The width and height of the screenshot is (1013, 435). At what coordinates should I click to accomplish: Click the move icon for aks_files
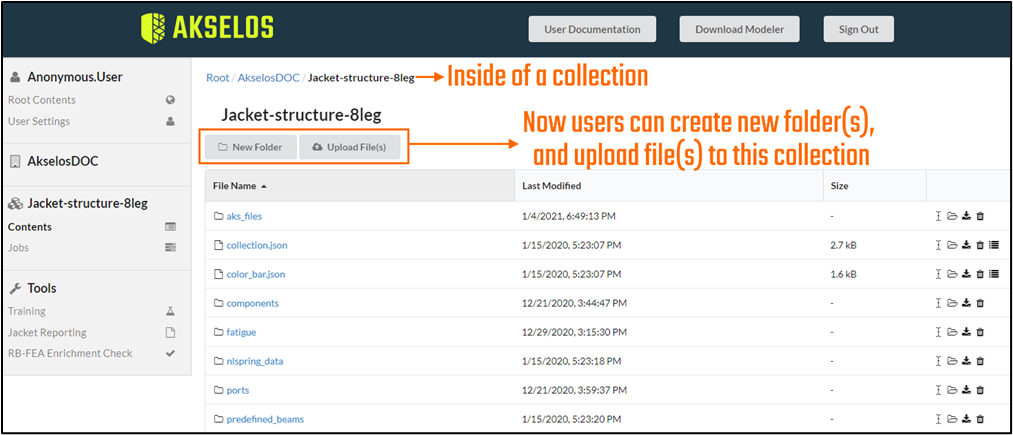pos(952,216)
